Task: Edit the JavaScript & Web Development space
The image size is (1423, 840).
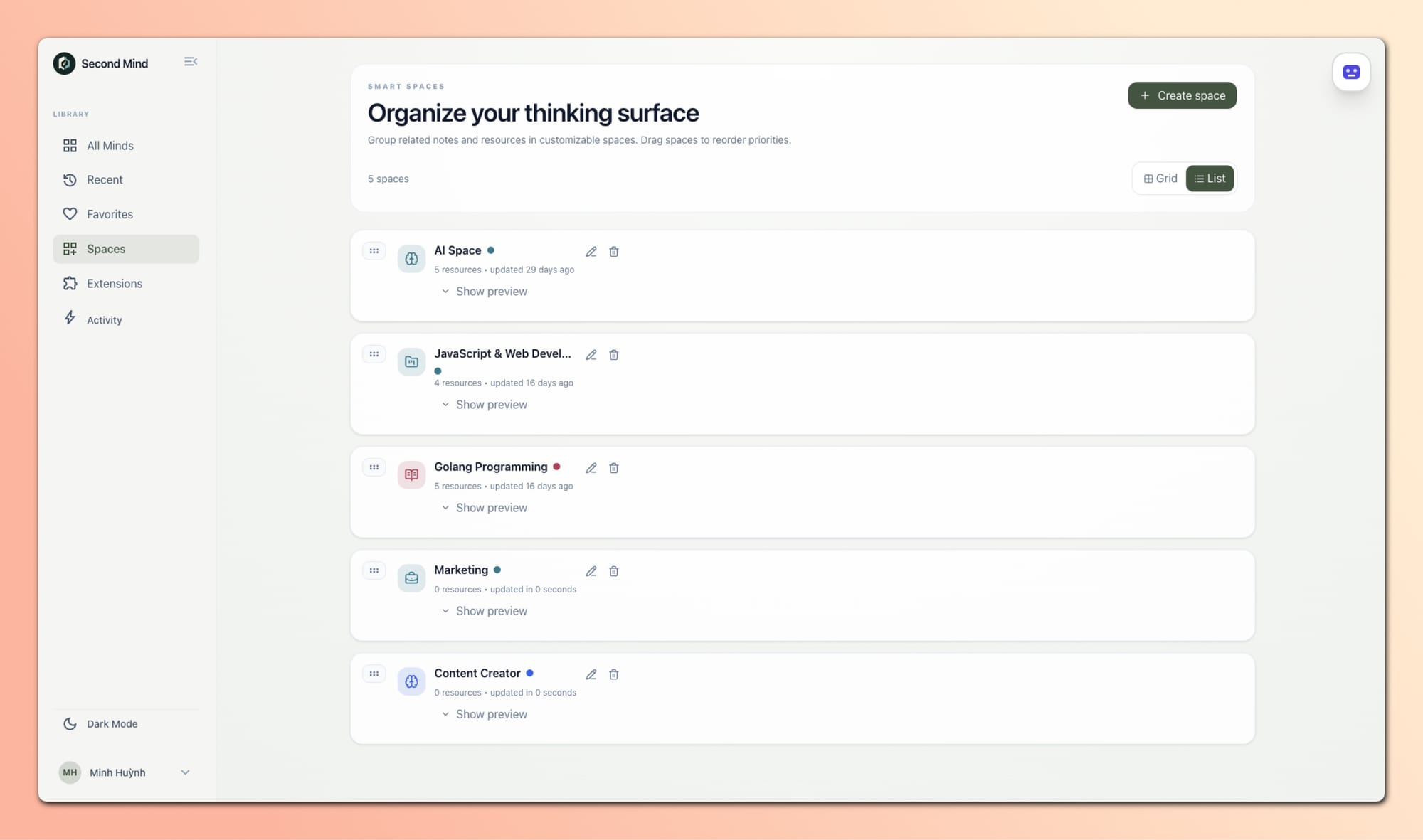Action: pos(591,355)
